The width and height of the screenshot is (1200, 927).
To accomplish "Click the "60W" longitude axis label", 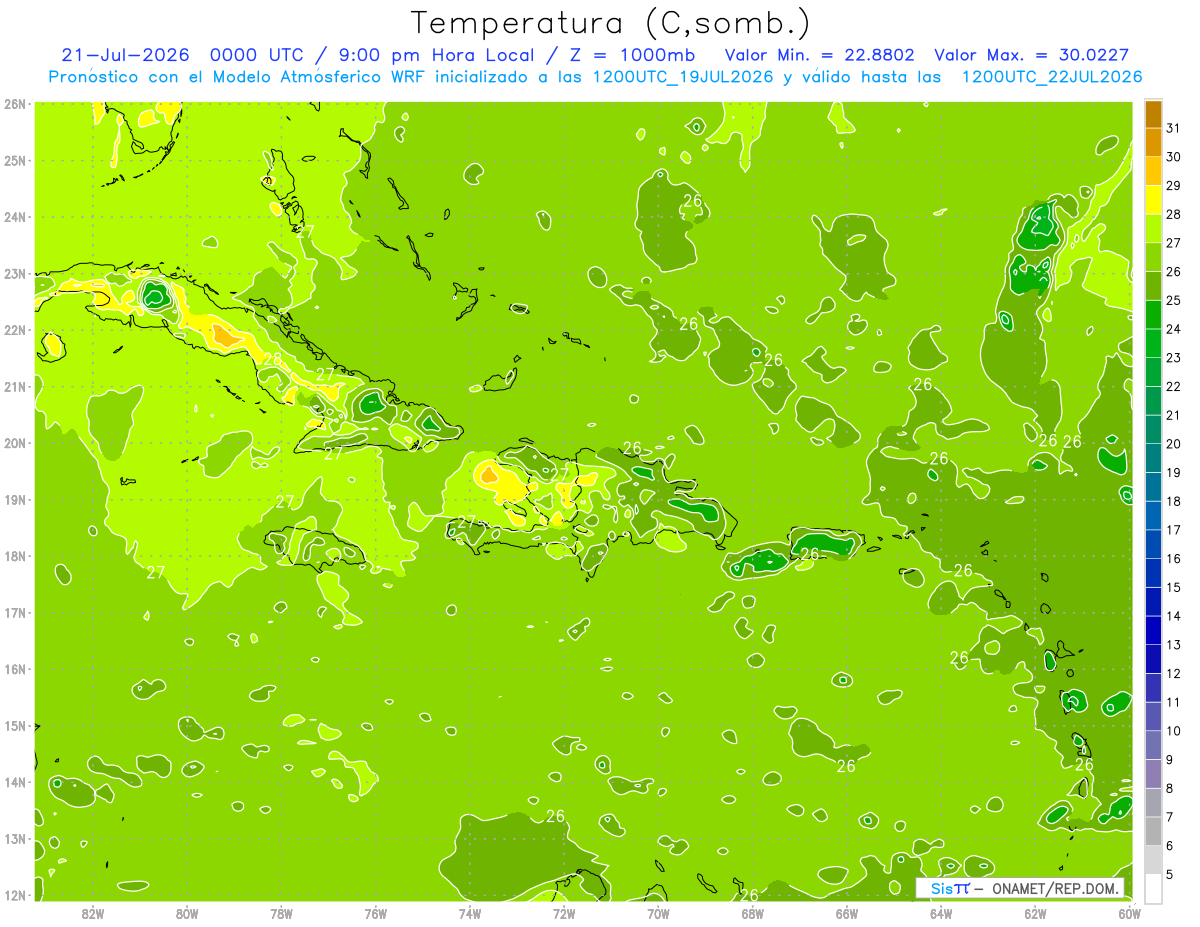I will pos(1130,913).
